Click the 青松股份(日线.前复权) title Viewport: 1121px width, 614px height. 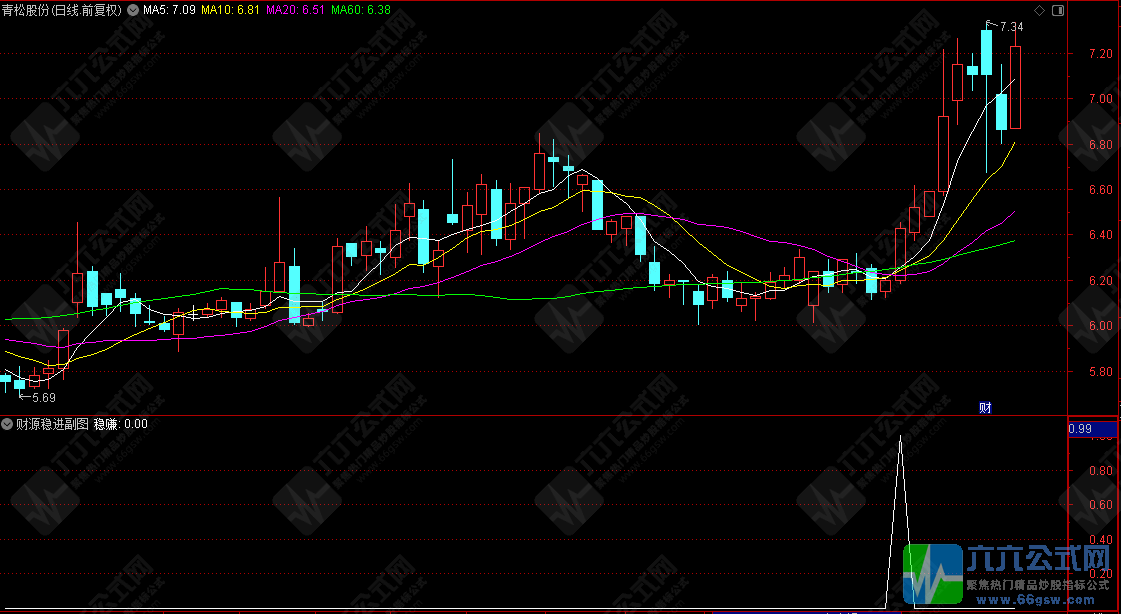click(x=62, y=10)
